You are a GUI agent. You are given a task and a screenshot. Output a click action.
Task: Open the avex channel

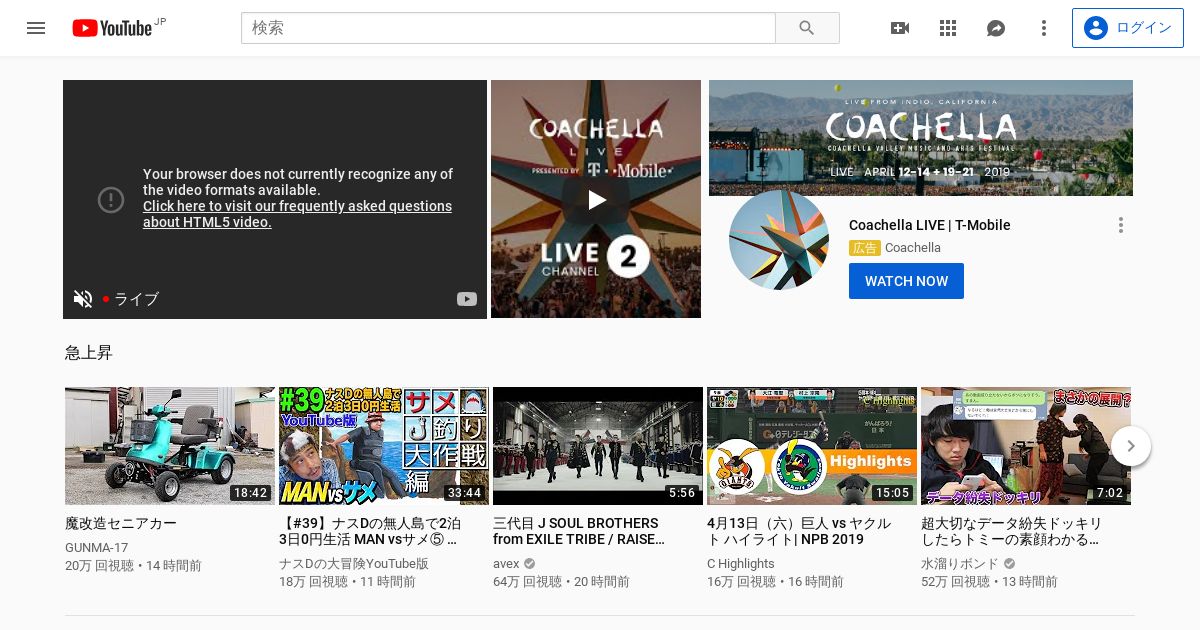506,564
